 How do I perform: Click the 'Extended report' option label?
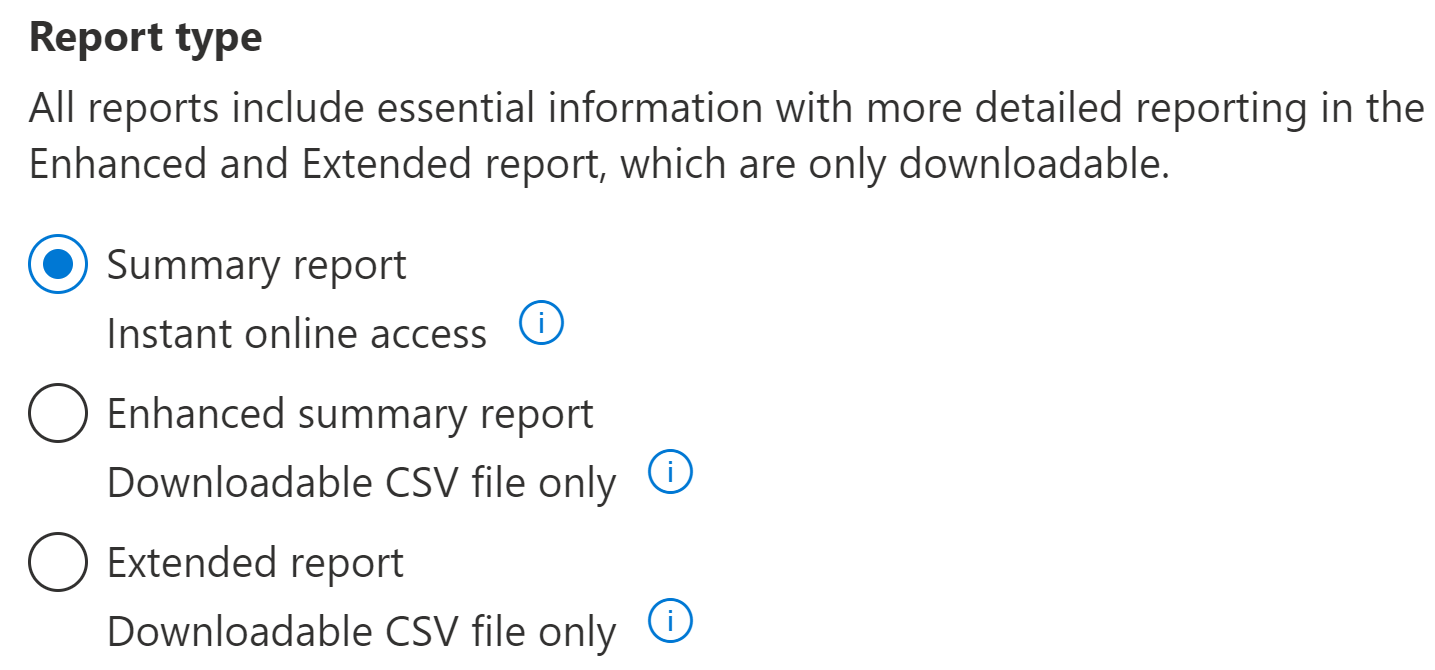pos(256,564)
